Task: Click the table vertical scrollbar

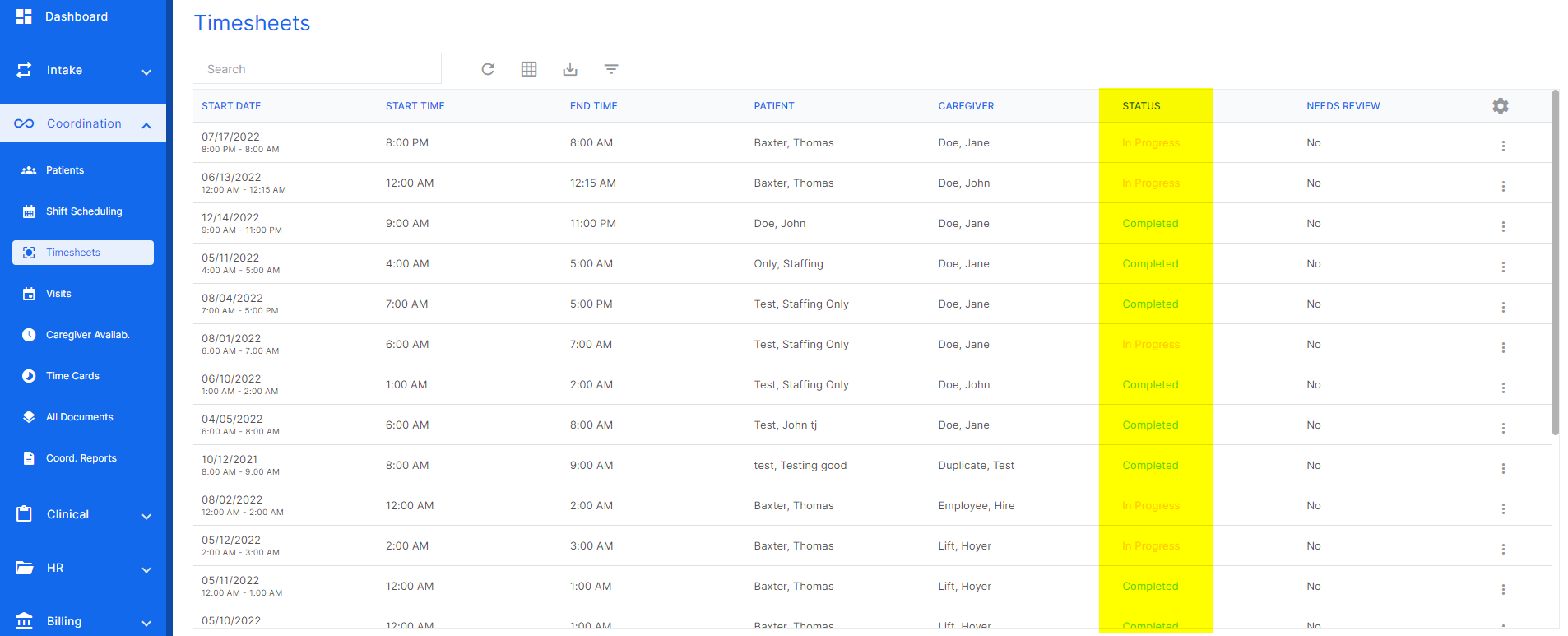Action: [x=1555, y=262]
